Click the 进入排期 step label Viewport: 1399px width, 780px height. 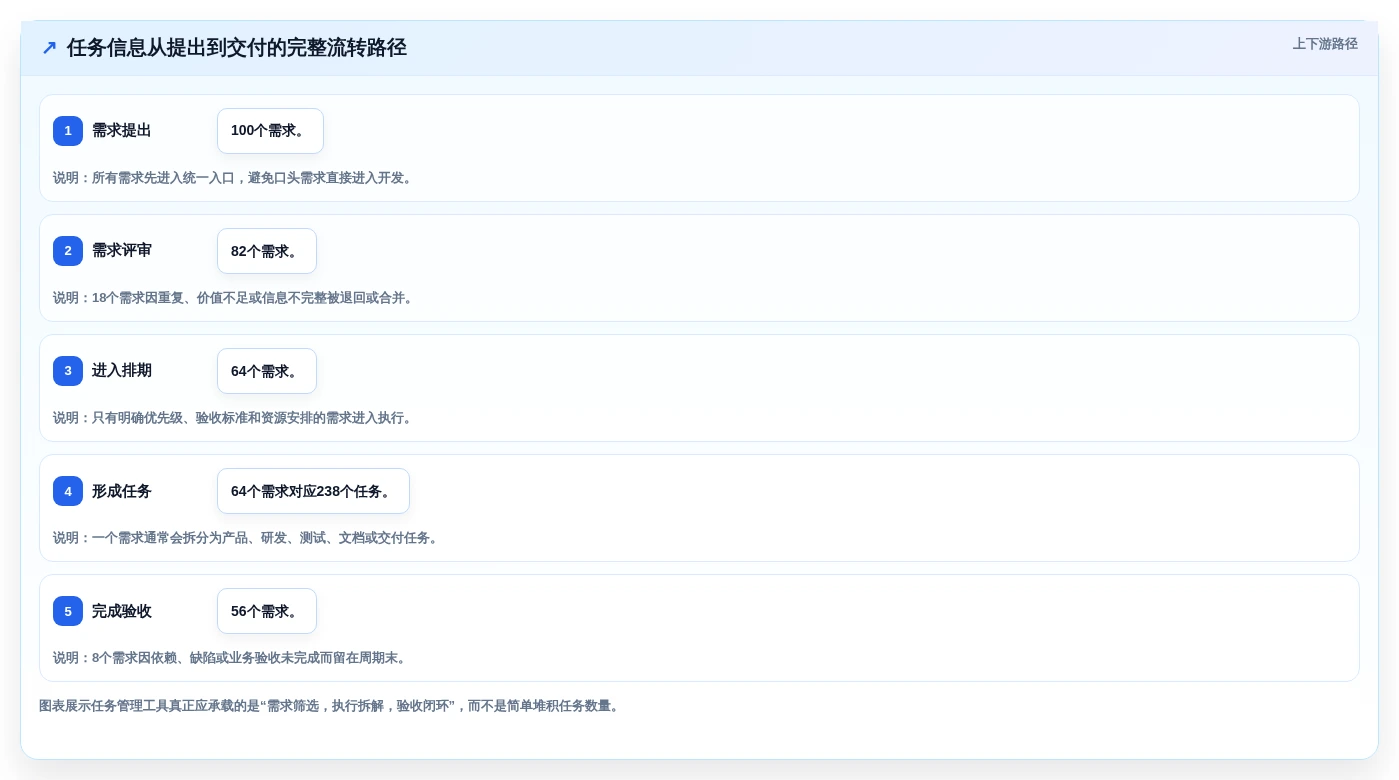point(122,371)
